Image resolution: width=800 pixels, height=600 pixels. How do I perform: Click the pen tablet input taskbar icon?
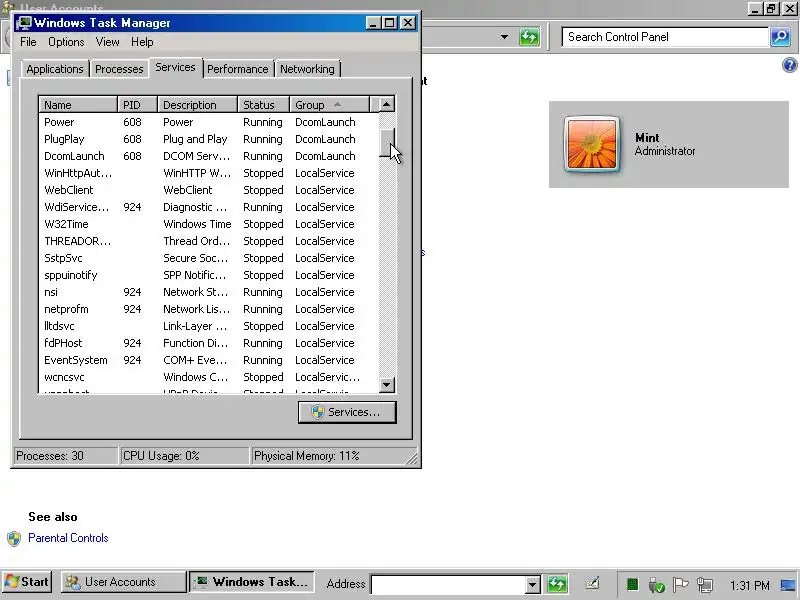click(x=592, y=583)
